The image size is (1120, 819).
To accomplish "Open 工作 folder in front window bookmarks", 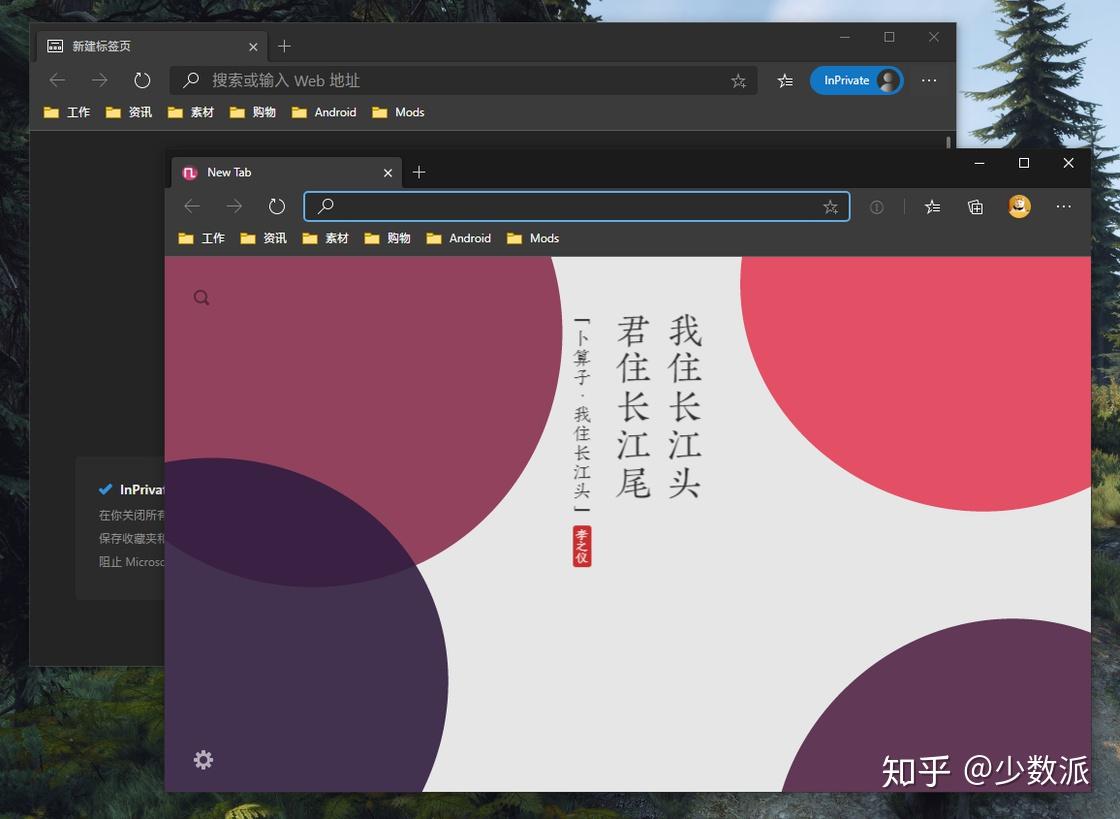I will click(201, 238).
